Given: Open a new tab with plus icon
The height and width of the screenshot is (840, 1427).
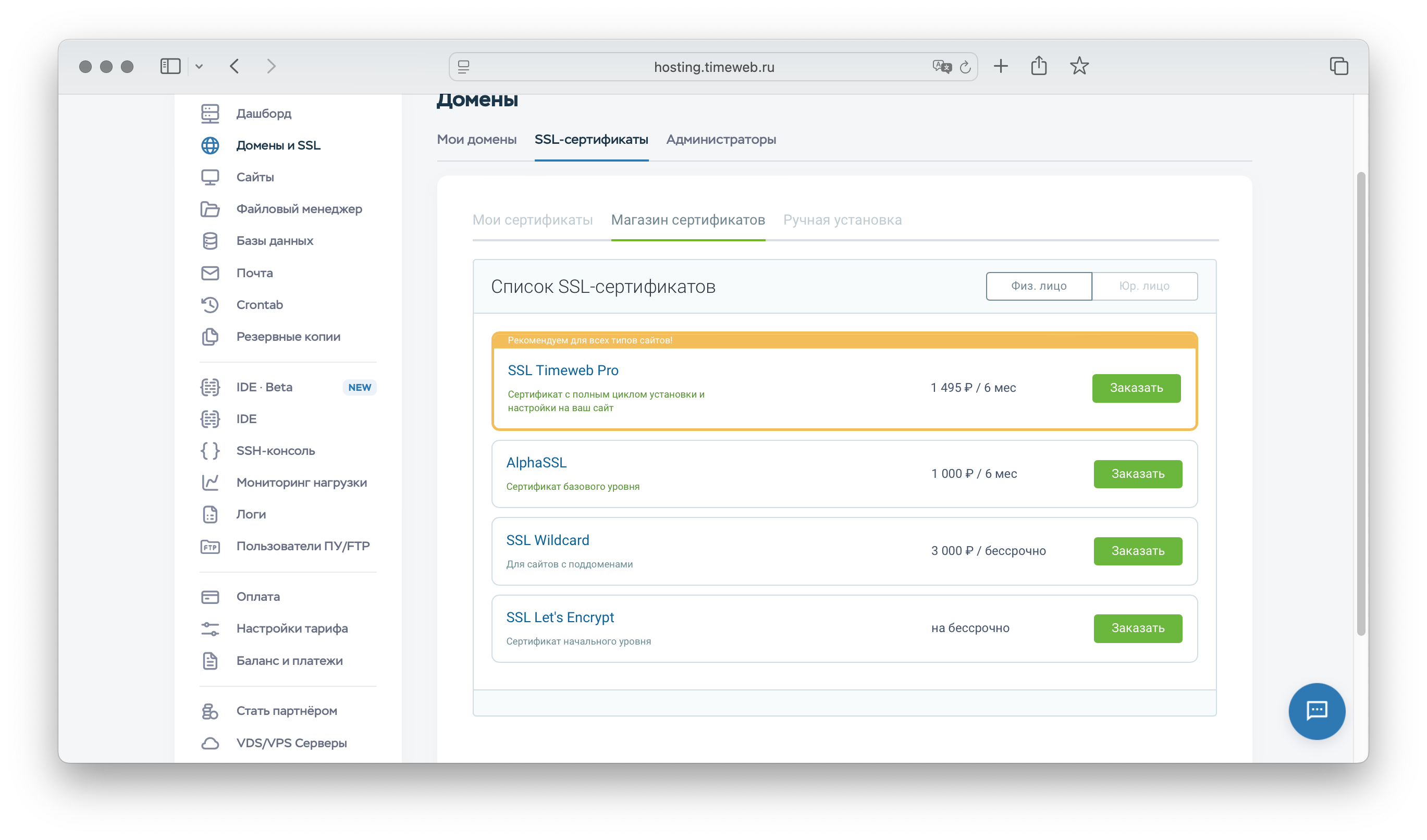Looking at the screenshot, I should pyautogui.click(x=1001, y=66).
